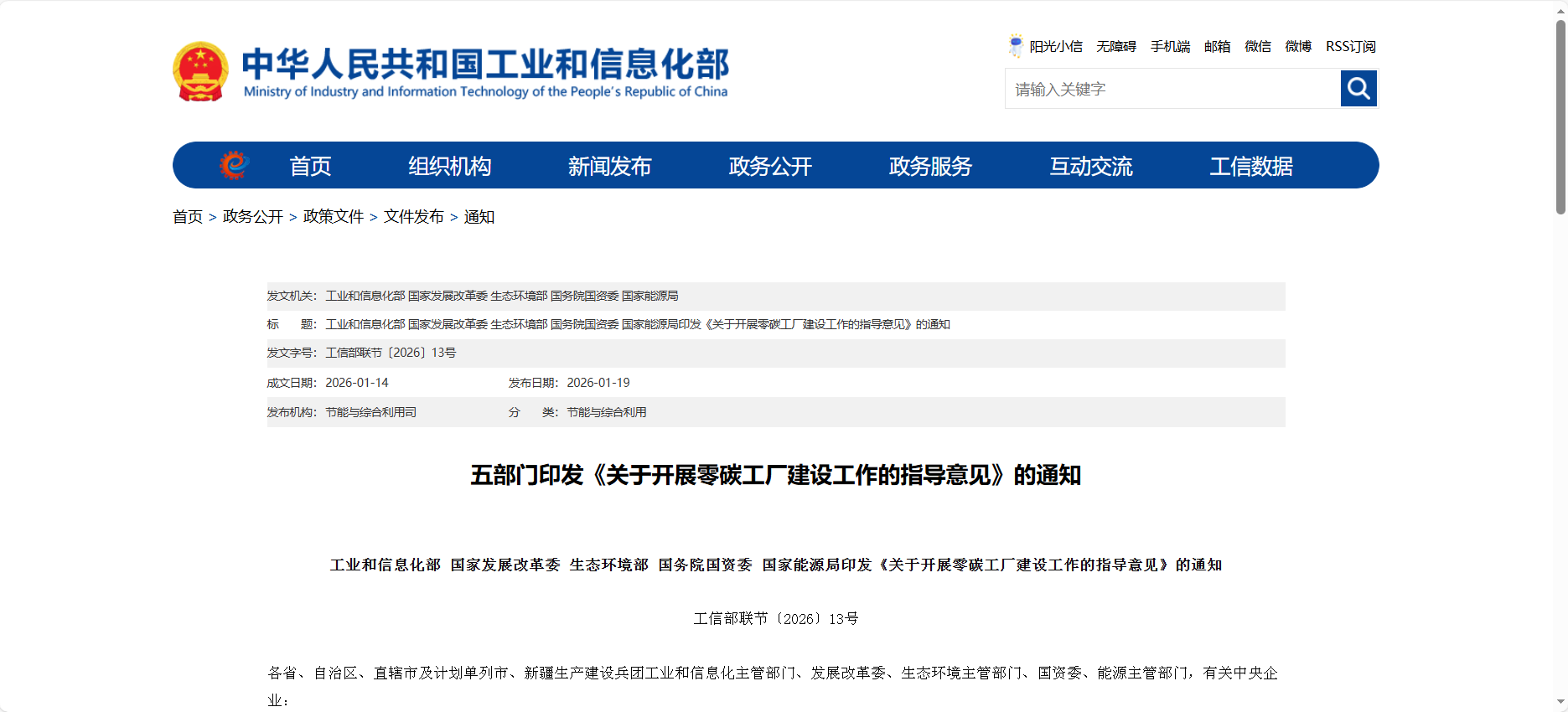Click the scrollbar down arrow

(1560, 702)
